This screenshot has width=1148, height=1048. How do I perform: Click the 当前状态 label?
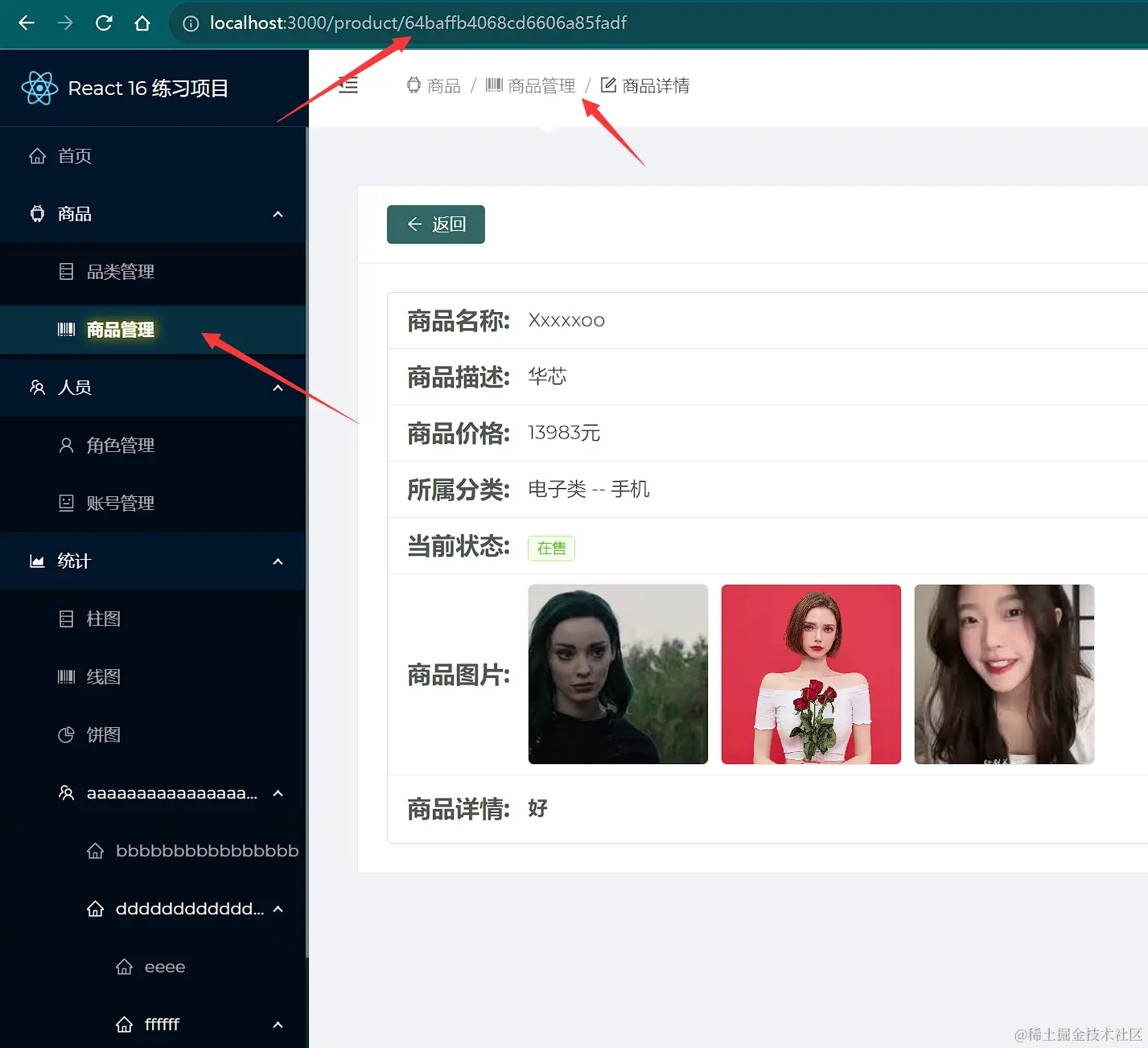(459, 546)
